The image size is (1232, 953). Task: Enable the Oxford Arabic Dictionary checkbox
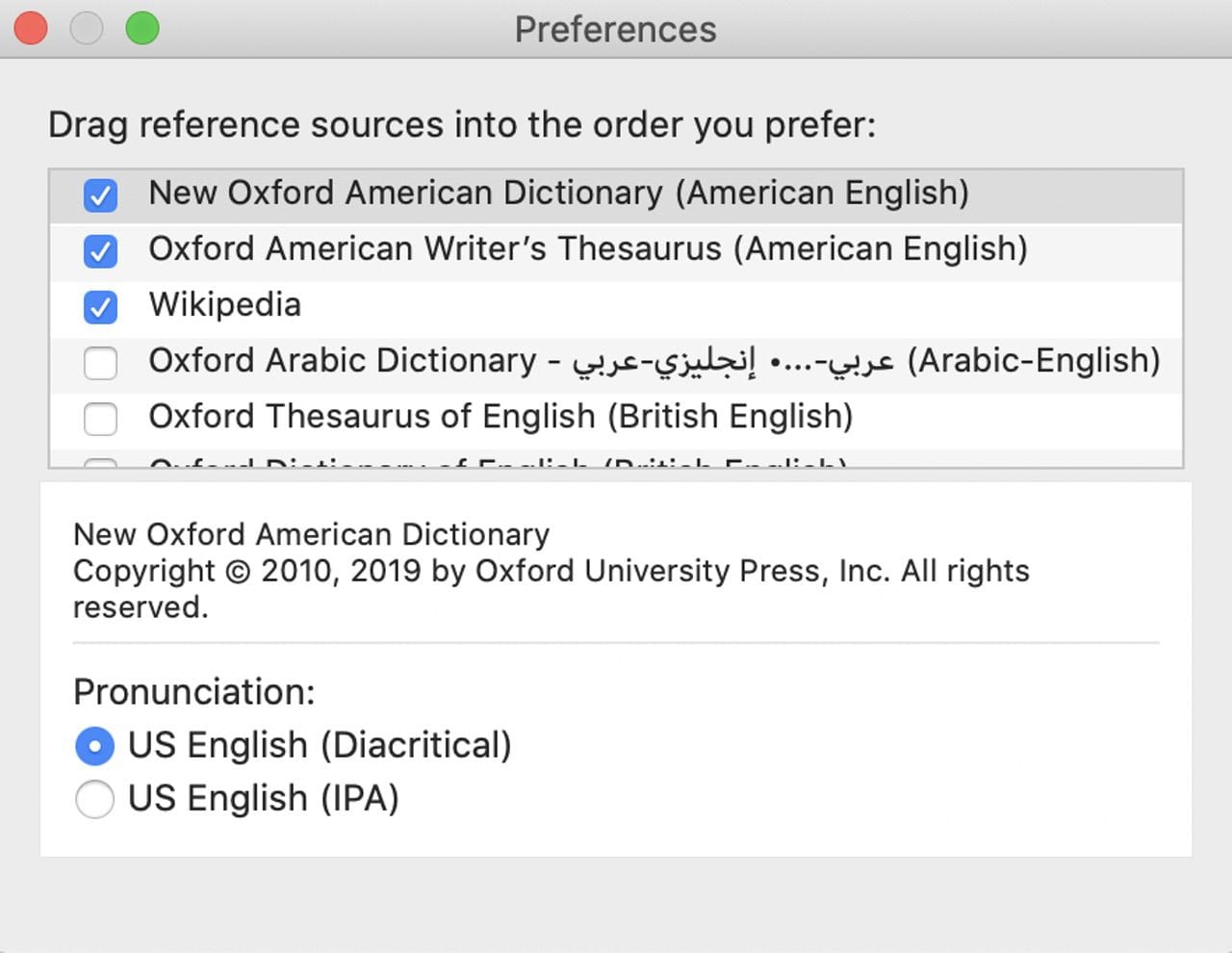pyautogui.click(x=100, y=363)
